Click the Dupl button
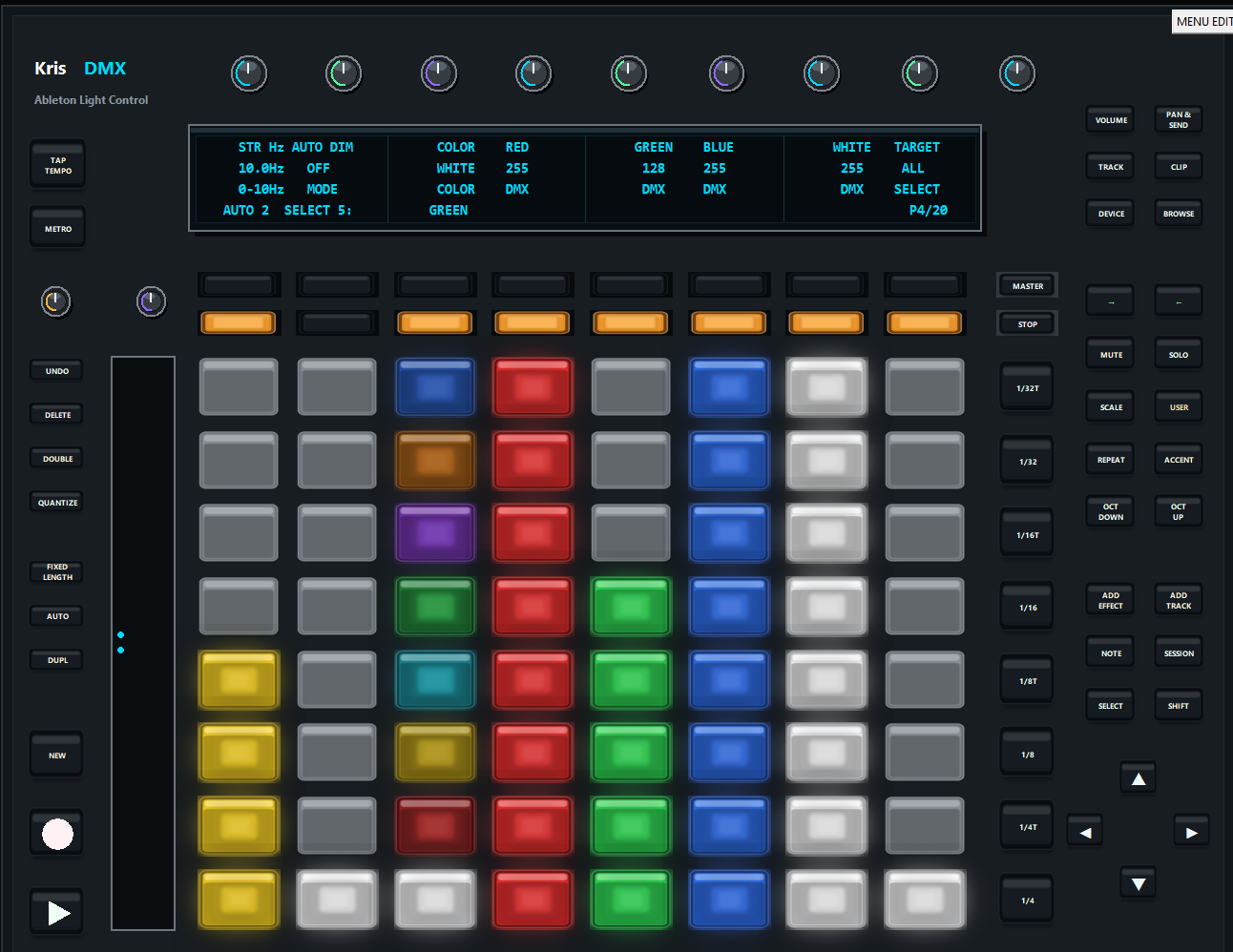The image size is (1233, 952). [x=57, y=660]
